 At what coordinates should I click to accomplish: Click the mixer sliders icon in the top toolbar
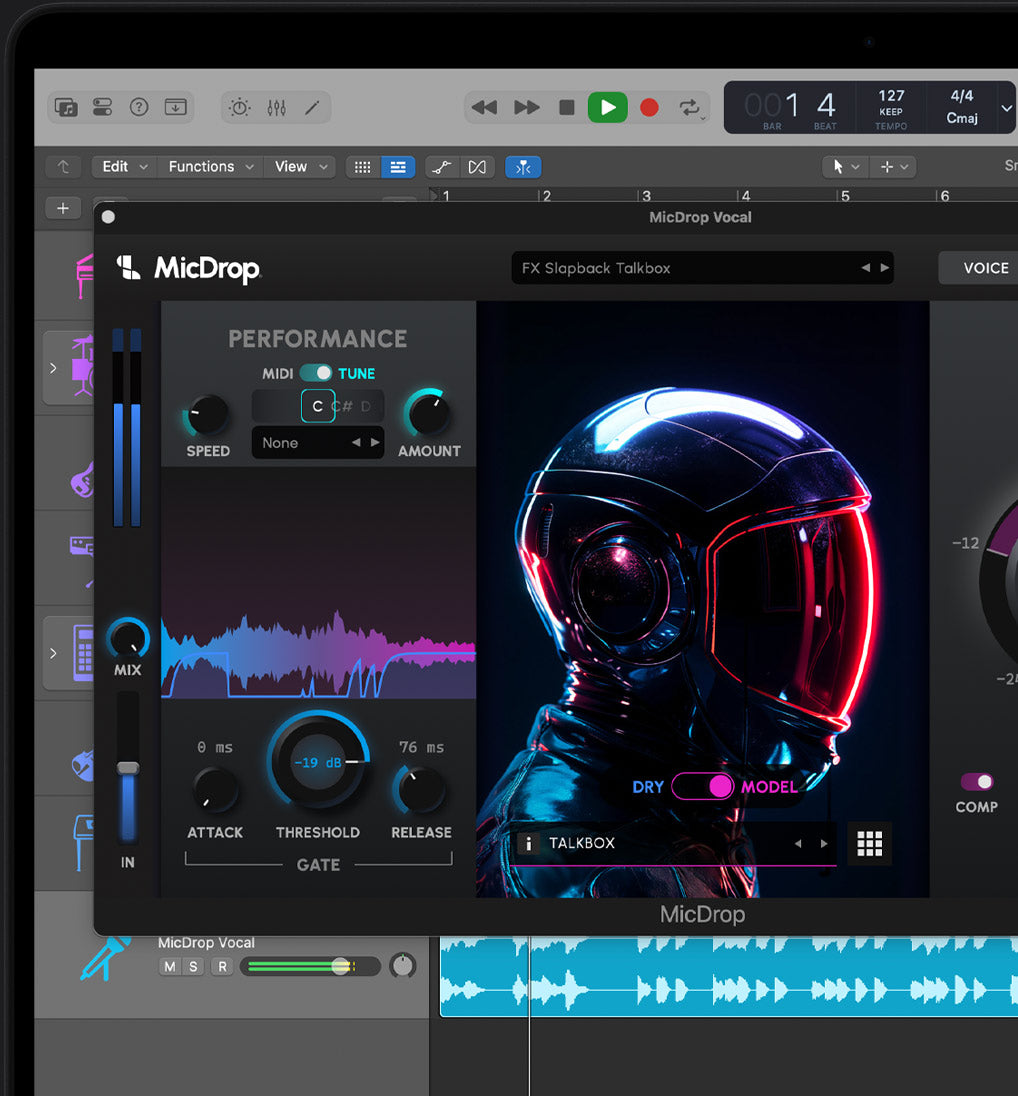[276, 106]
